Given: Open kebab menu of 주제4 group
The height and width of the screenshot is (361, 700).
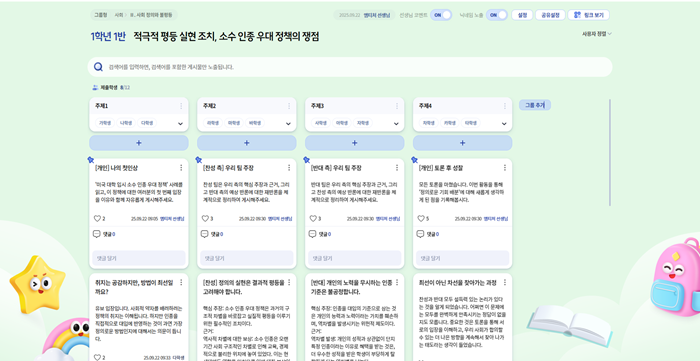Looking at the screenshot, I should coord(505,106).
